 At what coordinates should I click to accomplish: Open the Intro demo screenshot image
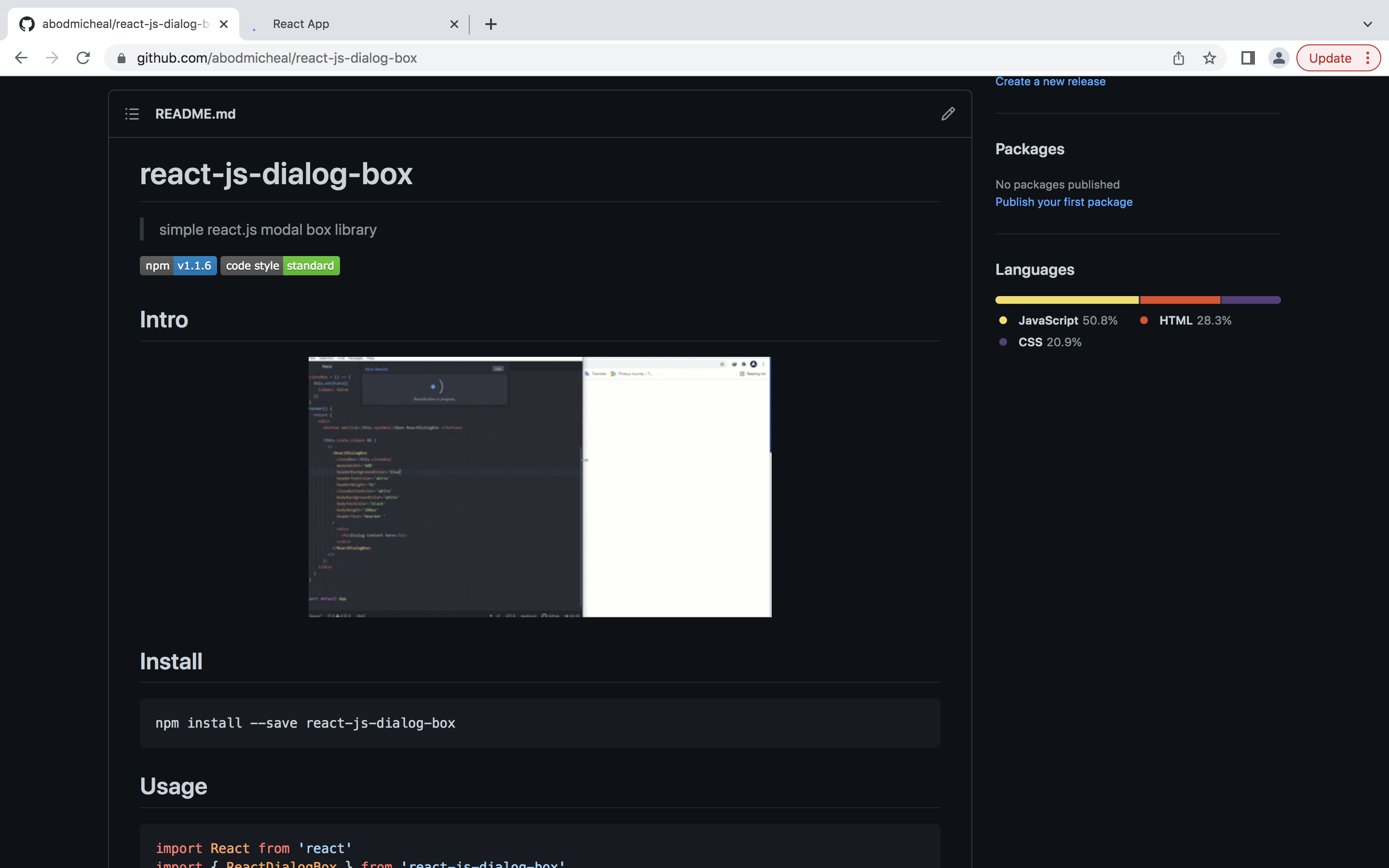540,487
